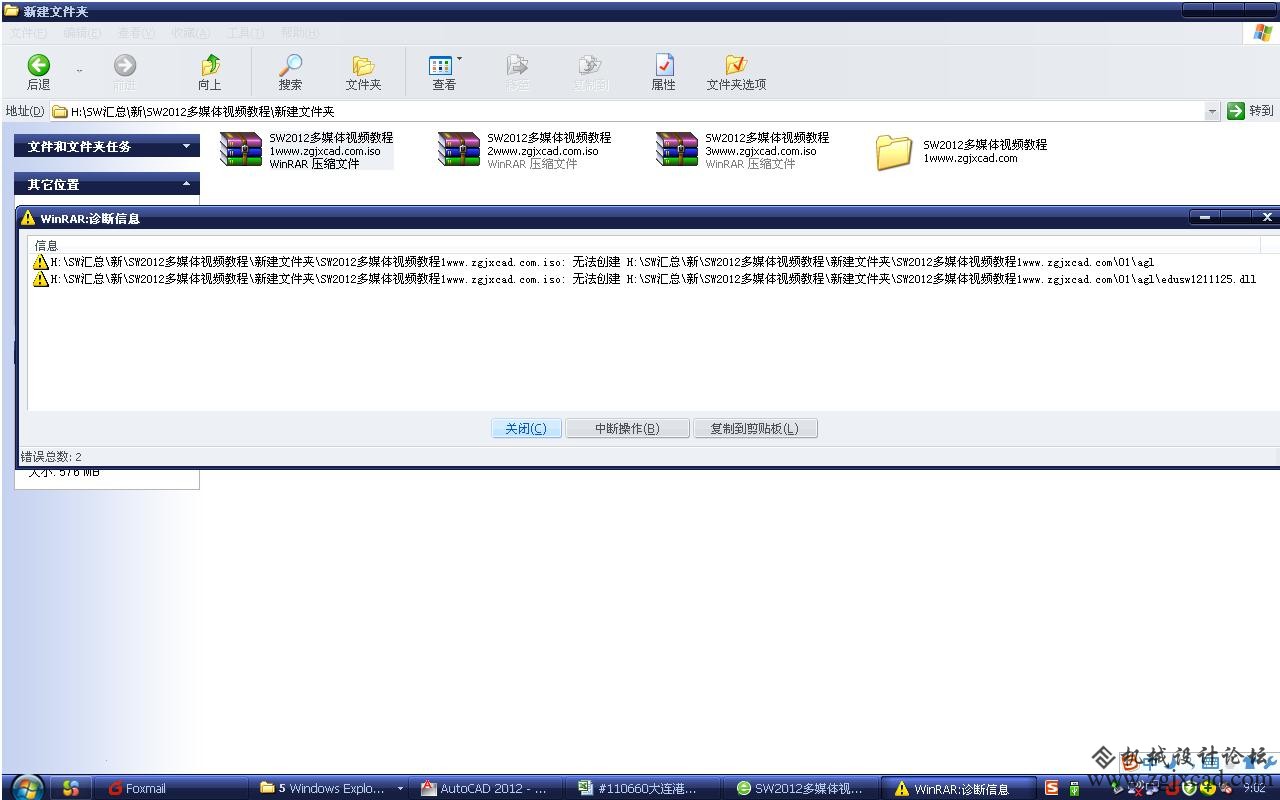Switch to AutoCAD 2012 taskbar button
Viewport: 1280px width, 800px height.
click(485, 788)
